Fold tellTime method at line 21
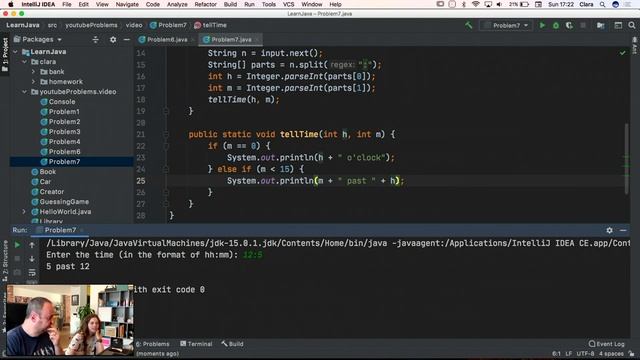Viewport: 640px width, 360px height. pyautogui.click(x=166, y=134)
